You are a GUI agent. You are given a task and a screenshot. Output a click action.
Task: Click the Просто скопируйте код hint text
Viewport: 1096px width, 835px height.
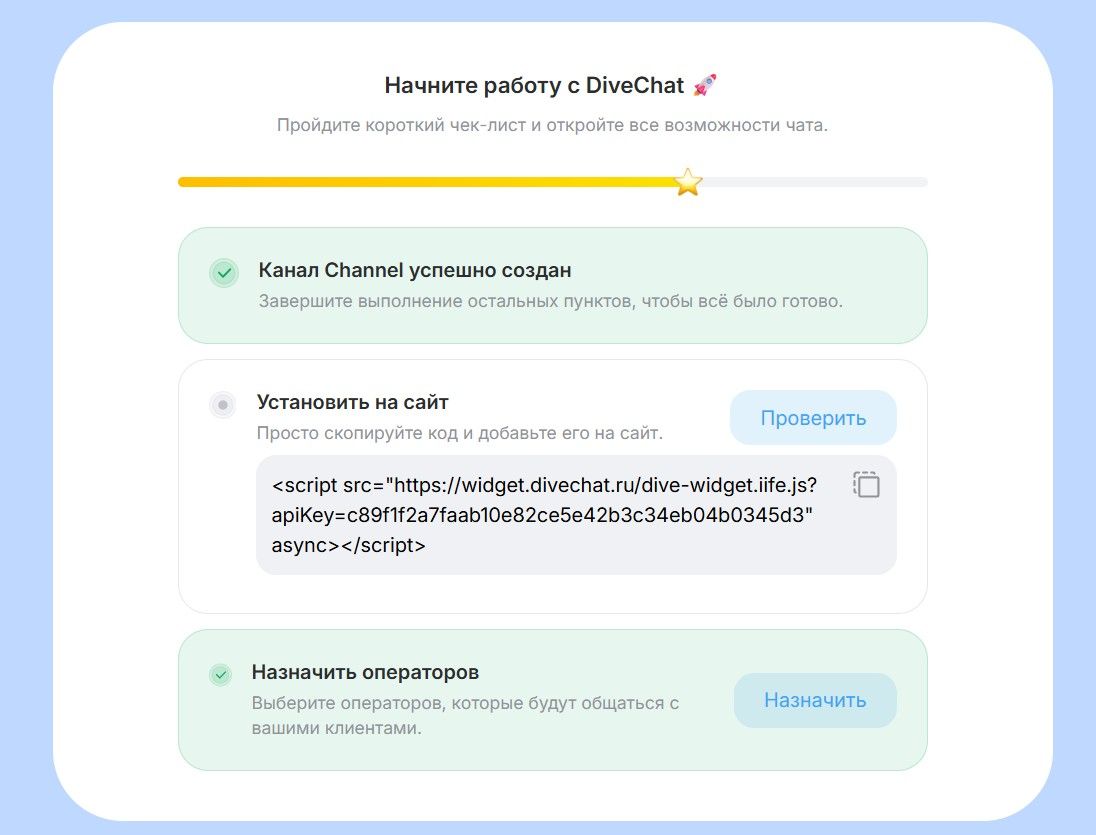point(460,433)
